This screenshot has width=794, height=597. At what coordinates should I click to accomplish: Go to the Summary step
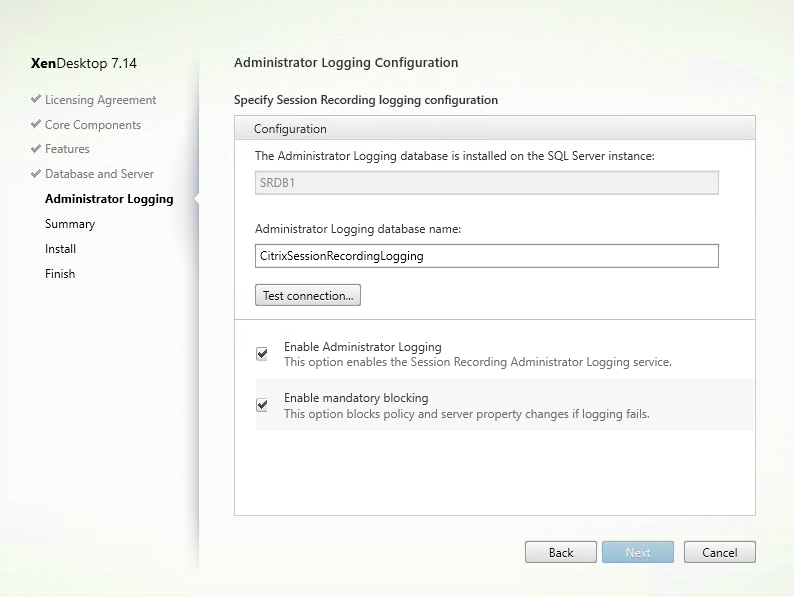click(x=70, y=224)
